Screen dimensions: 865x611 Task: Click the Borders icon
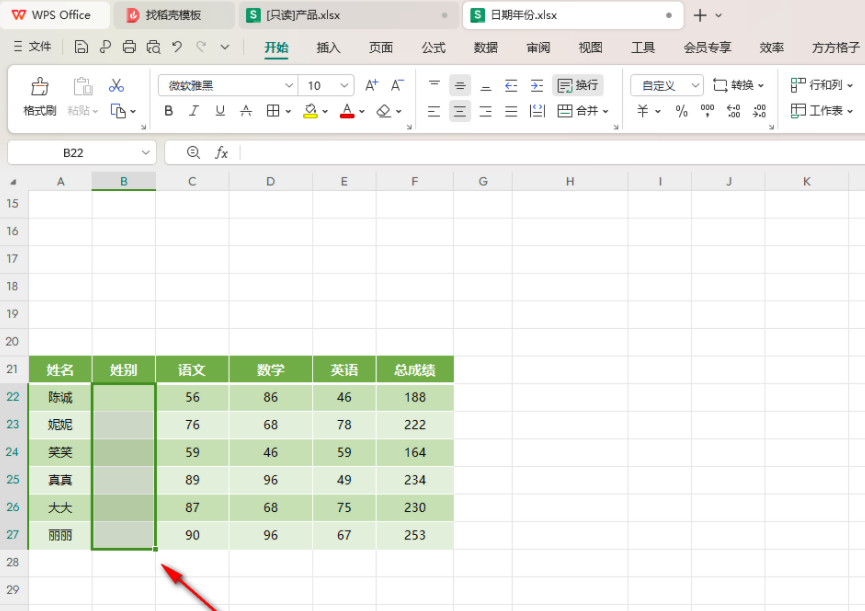[273, 111]
